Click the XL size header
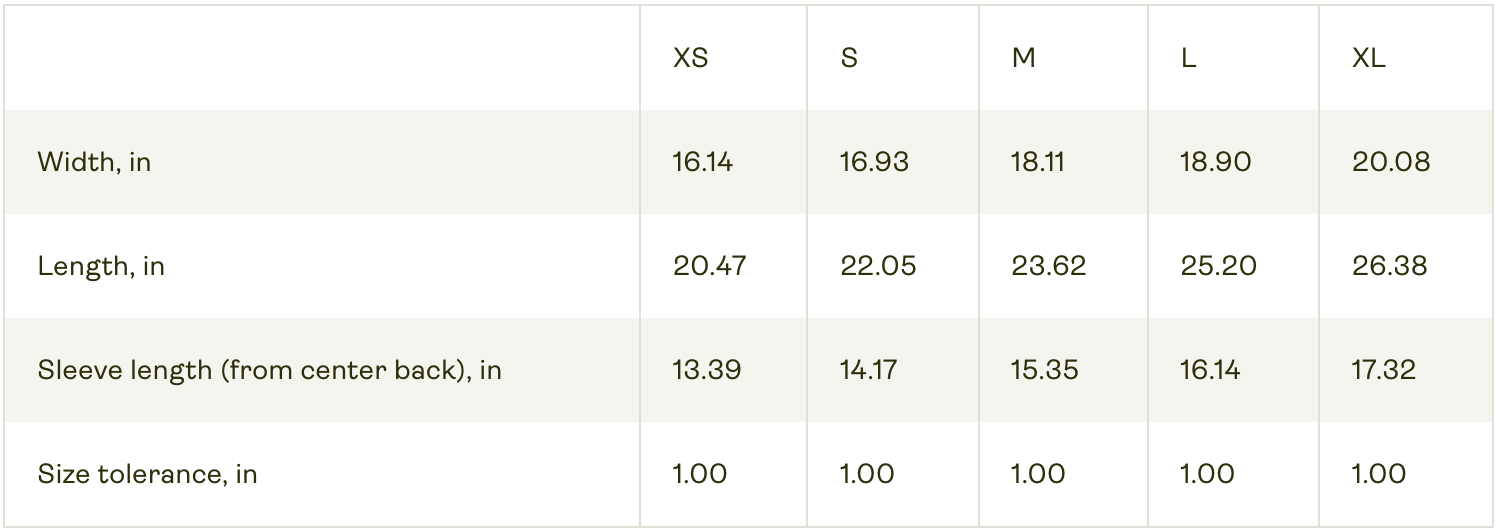The height and width of the screenshot is (532, 1496). click(x=1368, y=58)
